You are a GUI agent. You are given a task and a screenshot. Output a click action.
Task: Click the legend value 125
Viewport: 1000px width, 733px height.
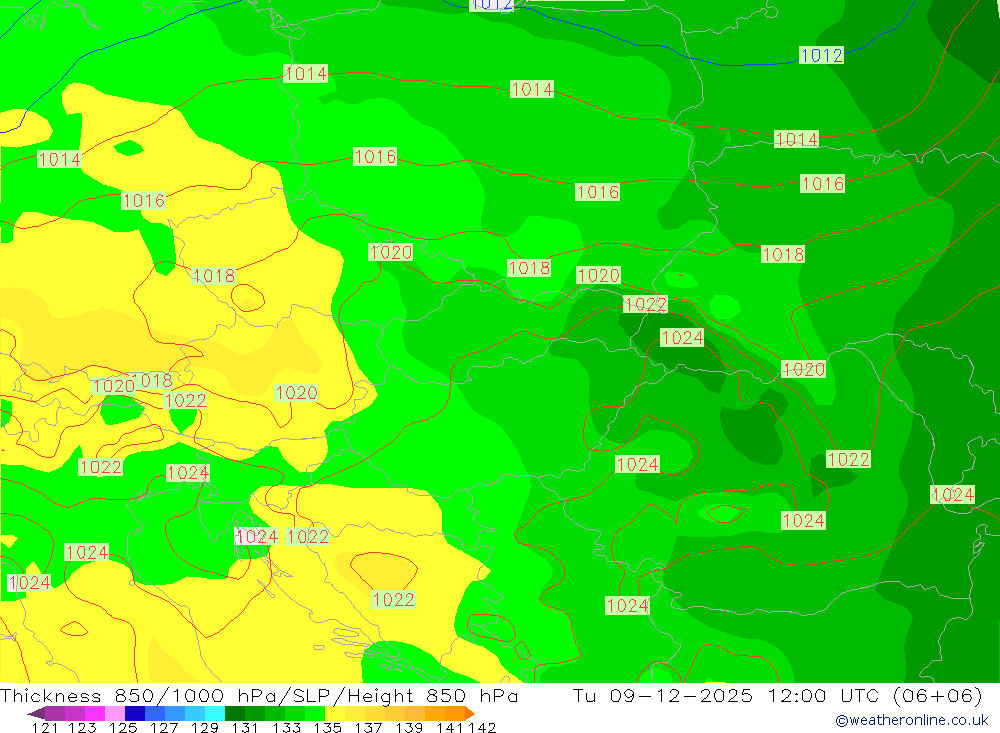click(123, 728)
